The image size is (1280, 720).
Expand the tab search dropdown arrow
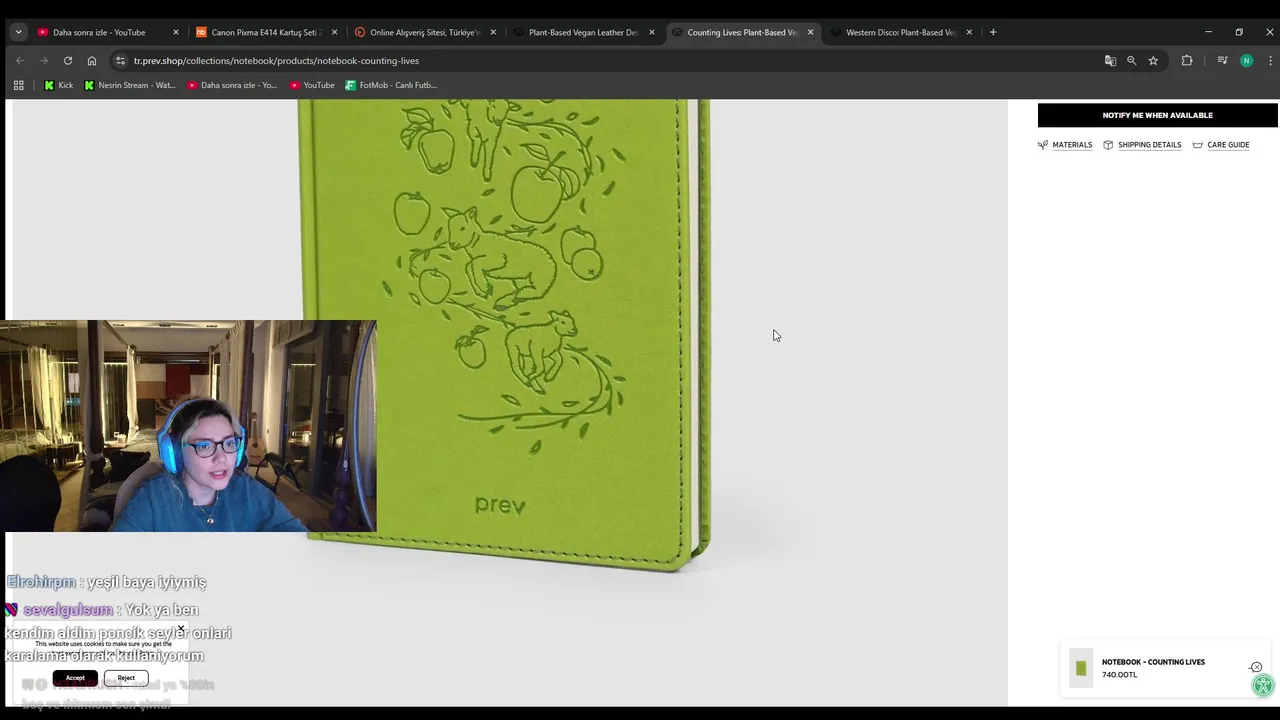18,32
